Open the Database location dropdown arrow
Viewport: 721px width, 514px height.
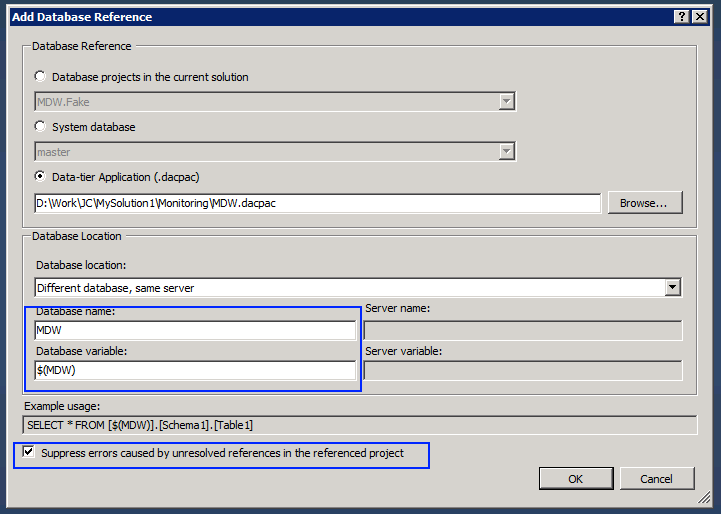pyautogui.click(x=672, y=287)
